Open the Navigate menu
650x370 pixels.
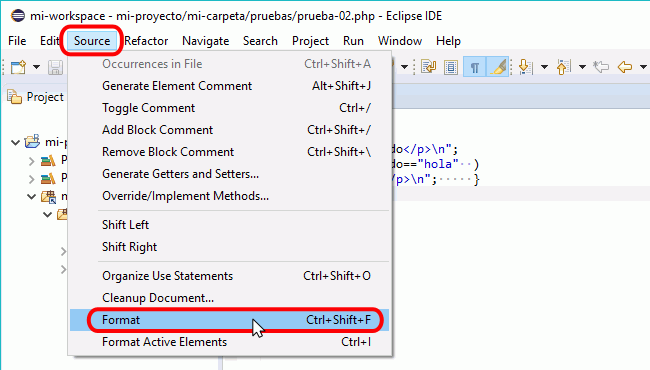click(x=206, y=41)
